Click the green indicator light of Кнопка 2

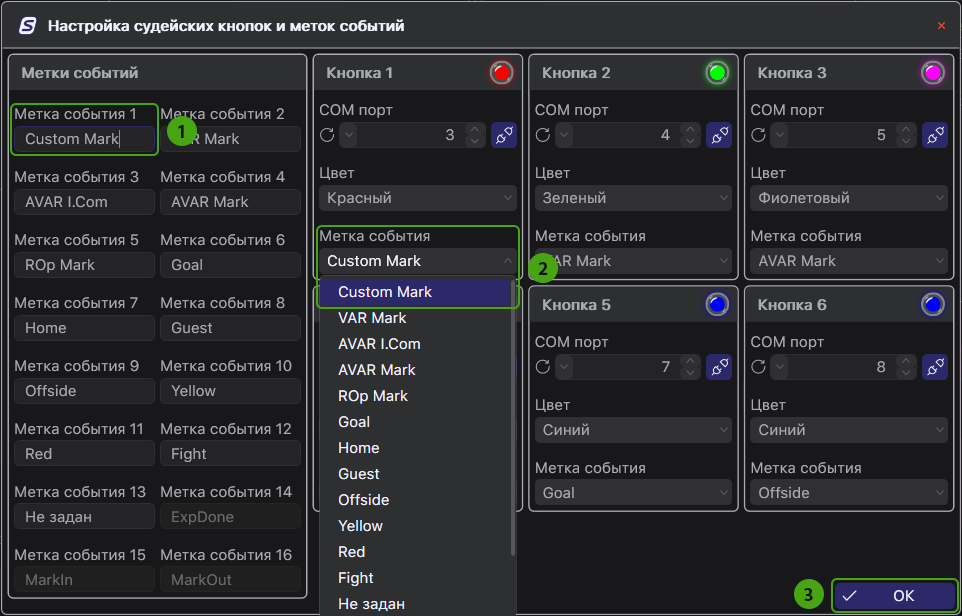point(716,73)
